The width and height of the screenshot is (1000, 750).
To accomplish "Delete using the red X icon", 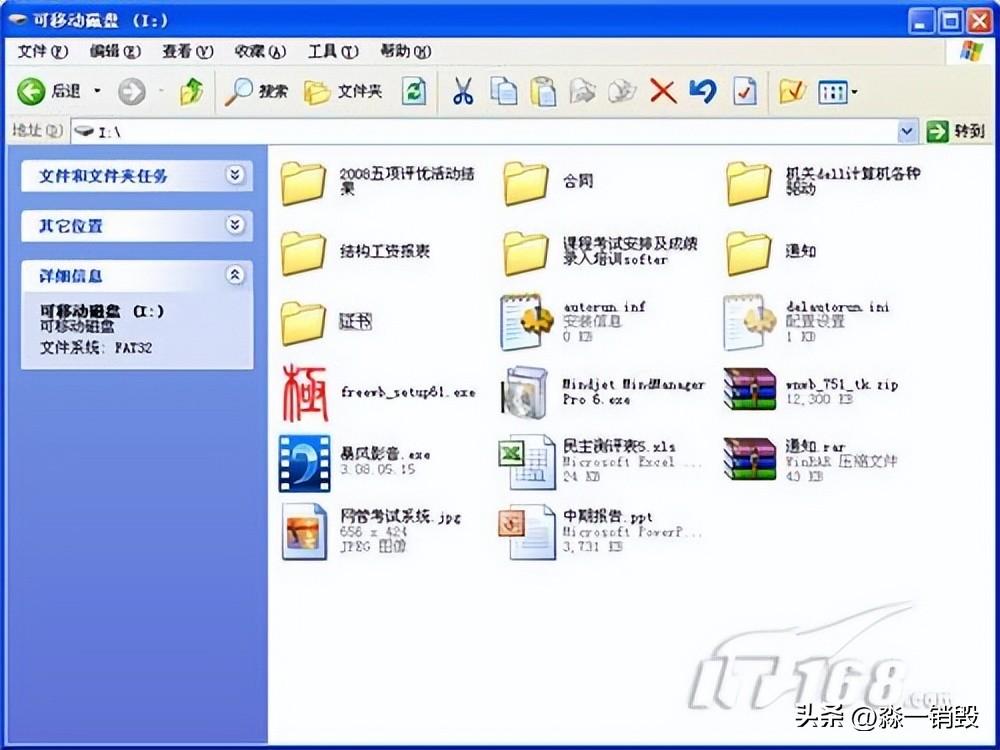I will point(662,91).
